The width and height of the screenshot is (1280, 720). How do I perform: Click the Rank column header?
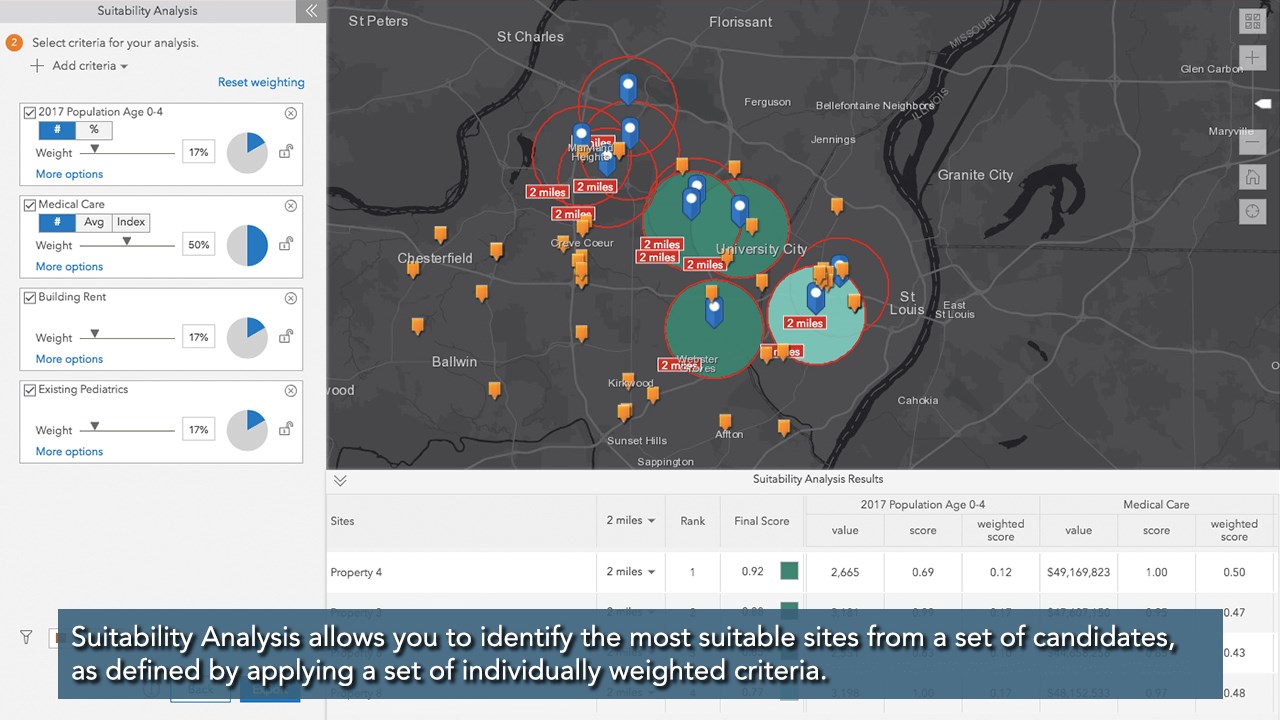(x=693, y=521)
